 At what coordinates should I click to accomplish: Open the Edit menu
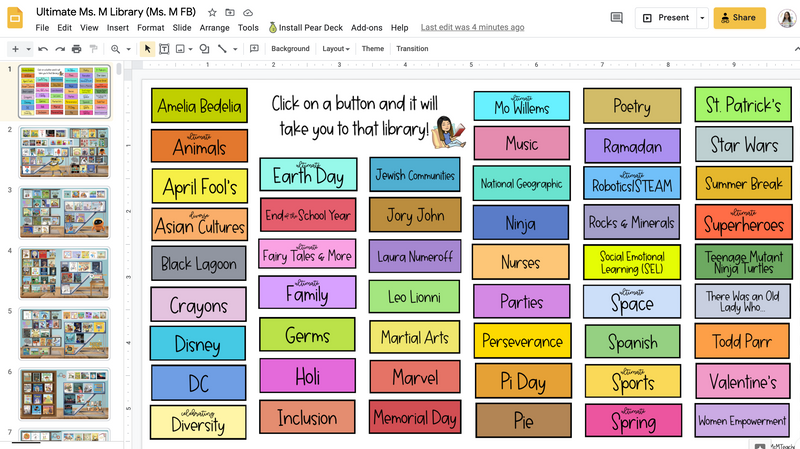[x=64, y=28]
